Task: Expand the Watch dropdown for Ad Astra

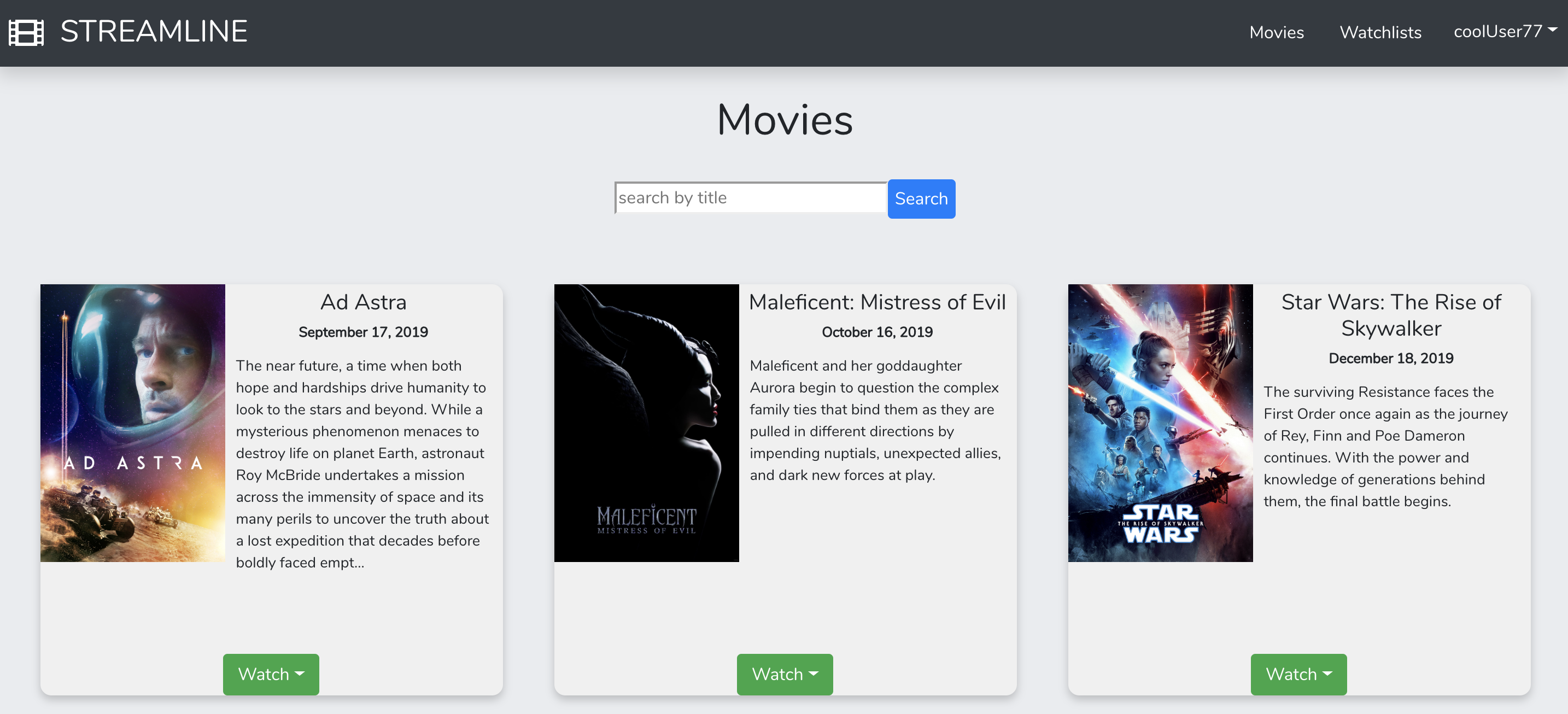Action: [x=271, y=674]
